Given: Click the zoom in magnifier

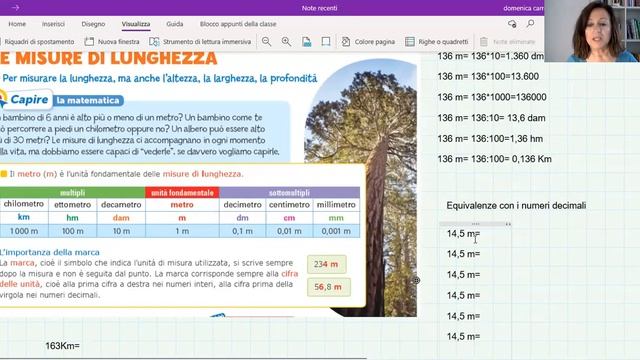Looking at the screenshot, I should (x=287, y=42).
